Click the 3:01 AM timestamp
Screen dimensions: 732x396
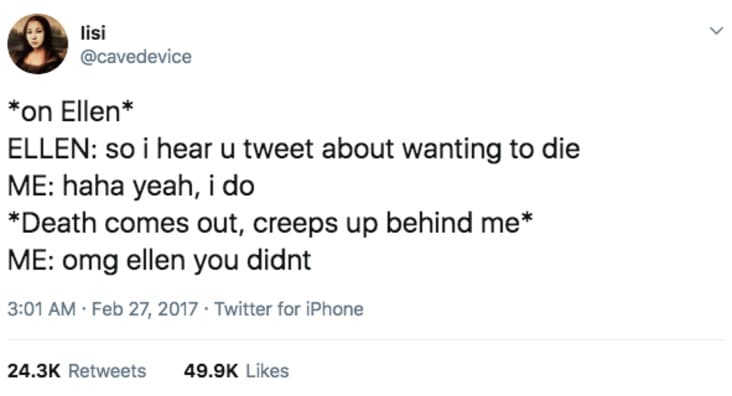pos(42,309)
